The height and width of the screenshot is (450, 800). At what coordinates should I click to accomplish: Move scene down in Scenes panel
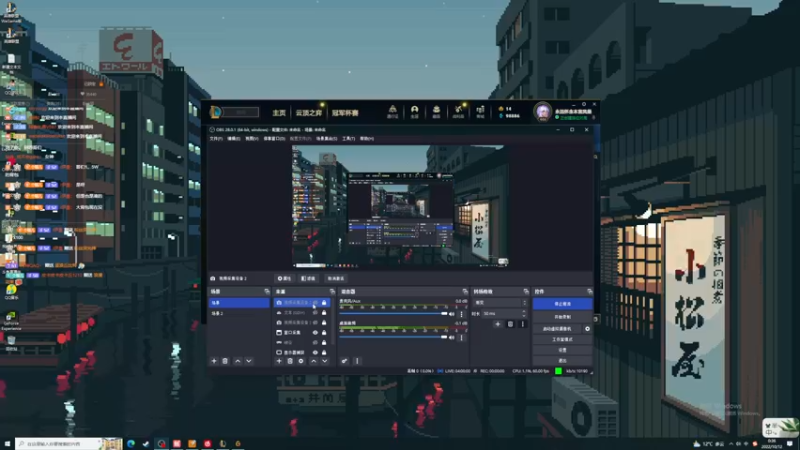pos(248,361)
